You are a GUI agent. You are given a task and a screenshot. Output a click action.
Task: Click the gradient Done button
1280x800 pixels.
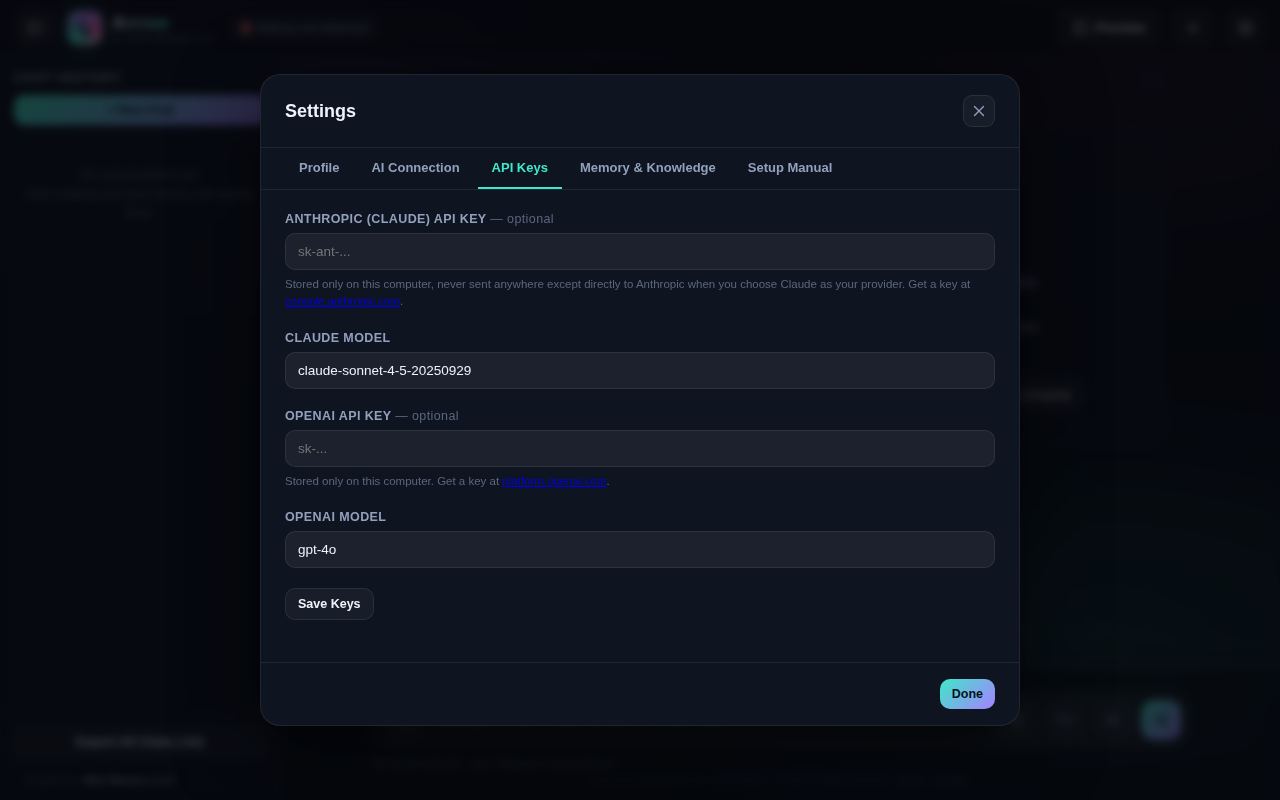pyautogui.click(x=967, y=694)
